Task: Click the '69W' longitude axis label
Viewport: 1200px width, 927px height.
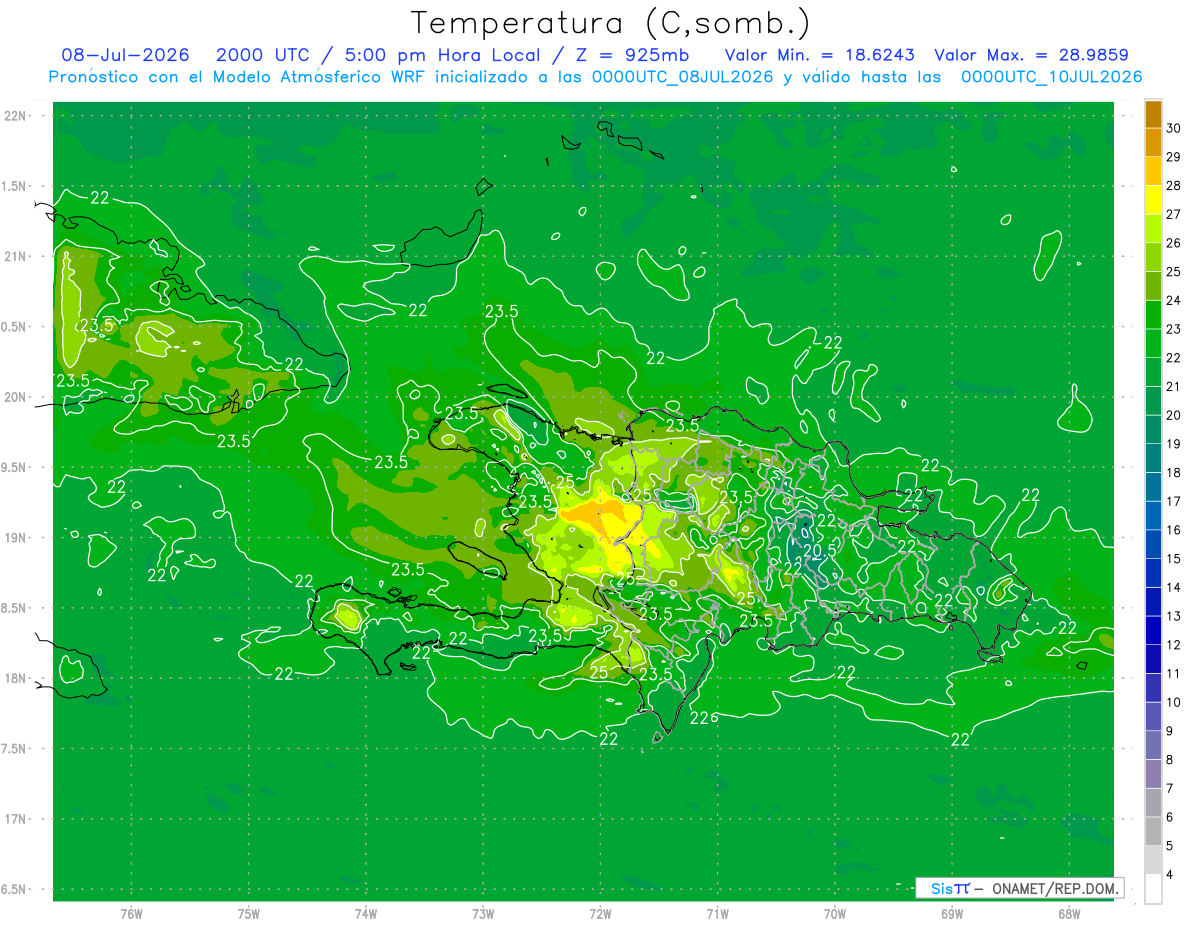Action: 952,914
